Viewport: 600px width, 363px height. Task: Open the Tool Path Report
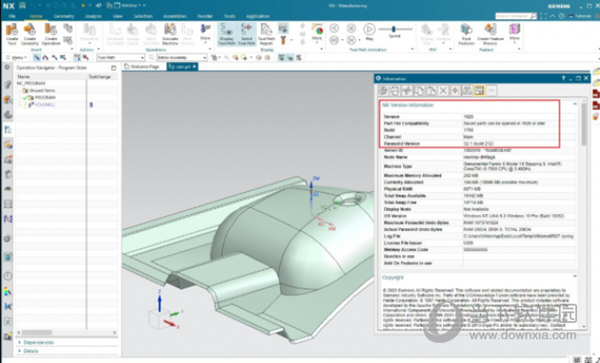point(266,34)
